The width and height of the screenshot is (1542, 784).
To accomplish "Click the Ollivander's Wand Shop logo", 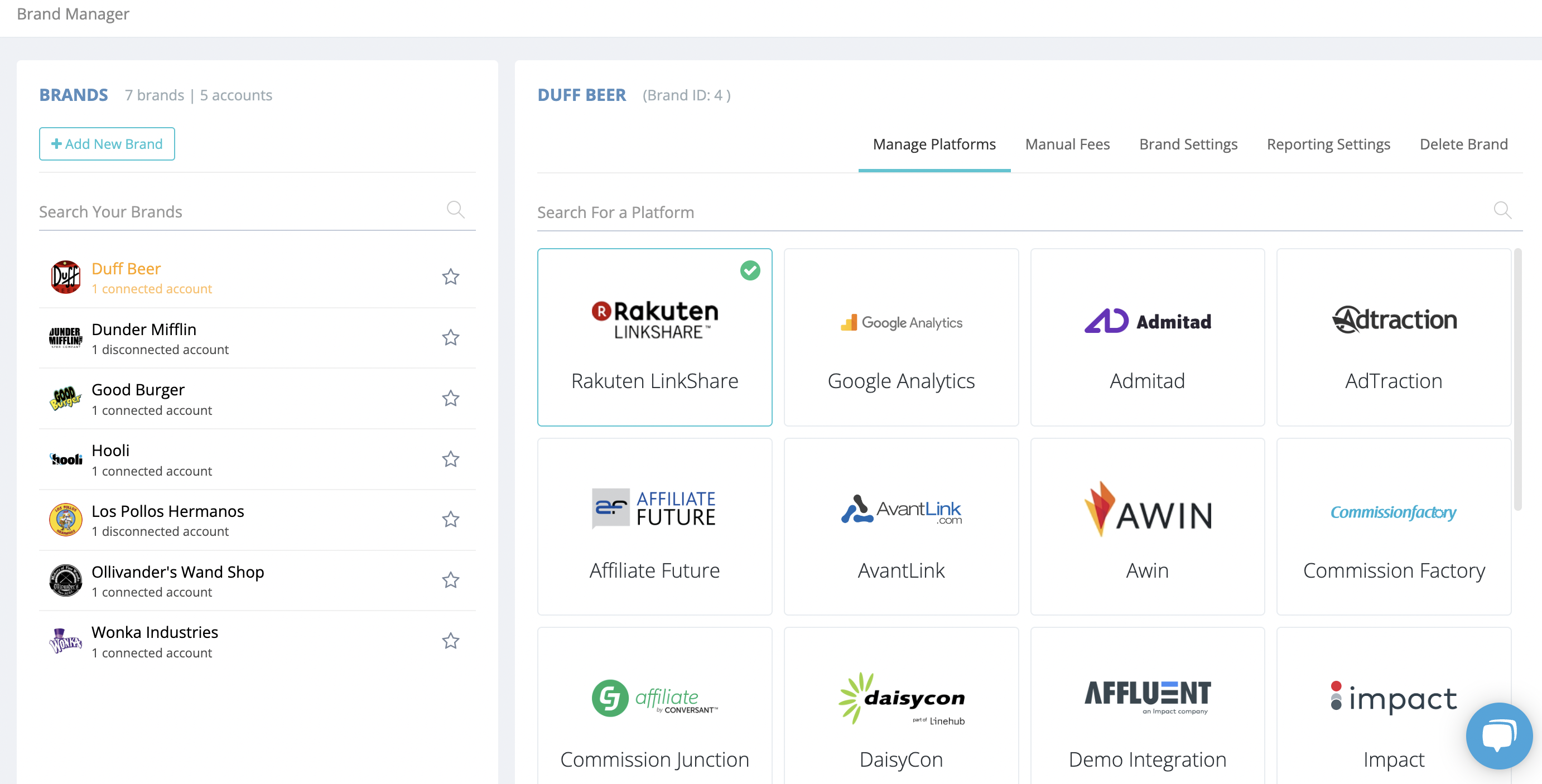I will pyautogui.click(x=65, y=580).
